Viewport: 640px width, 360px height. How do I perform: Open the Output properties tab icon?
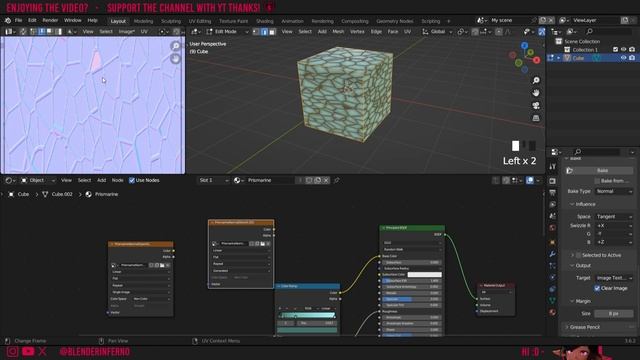point(553,193)
